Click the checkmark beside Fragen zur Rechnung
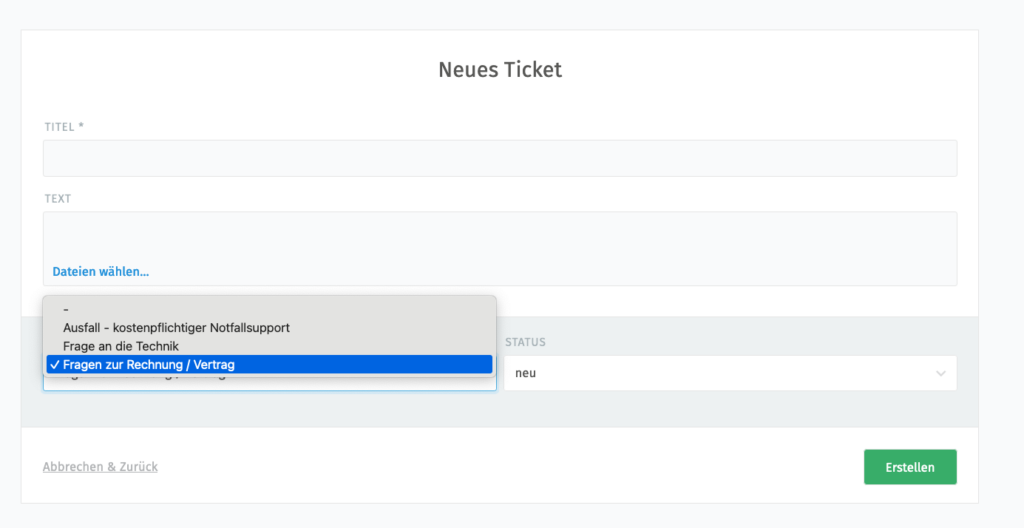The height and width of the screenshot is (528, 1024). point(54,365)
